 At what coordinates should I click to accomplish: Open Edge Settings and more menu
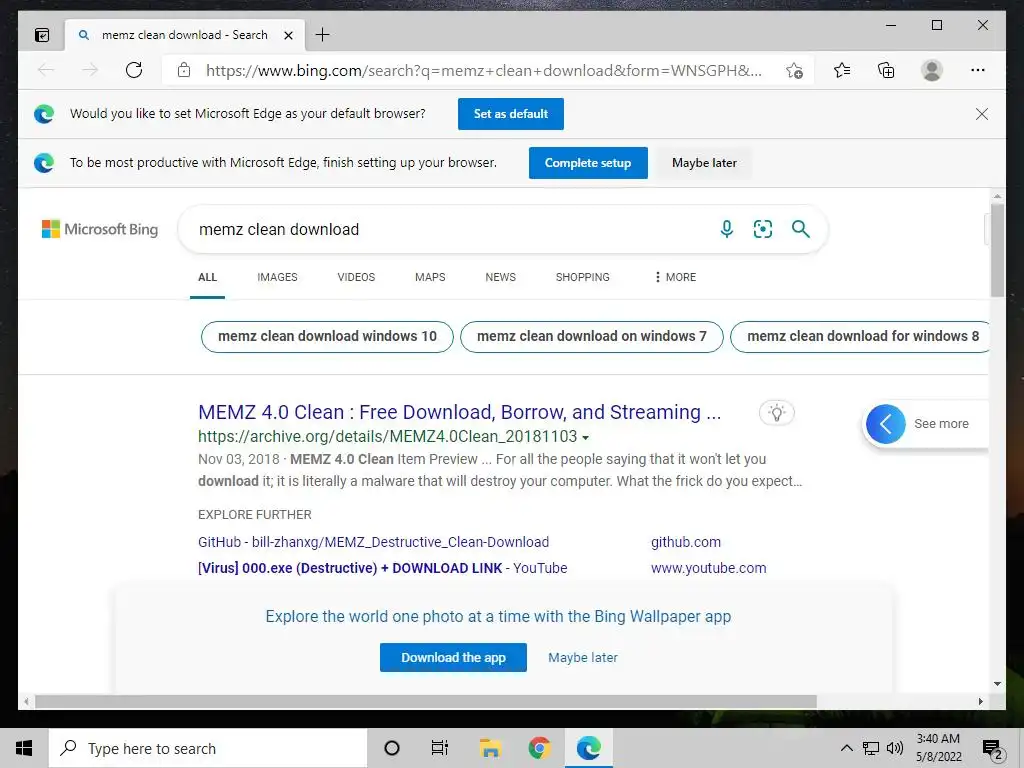click(978, 70)
